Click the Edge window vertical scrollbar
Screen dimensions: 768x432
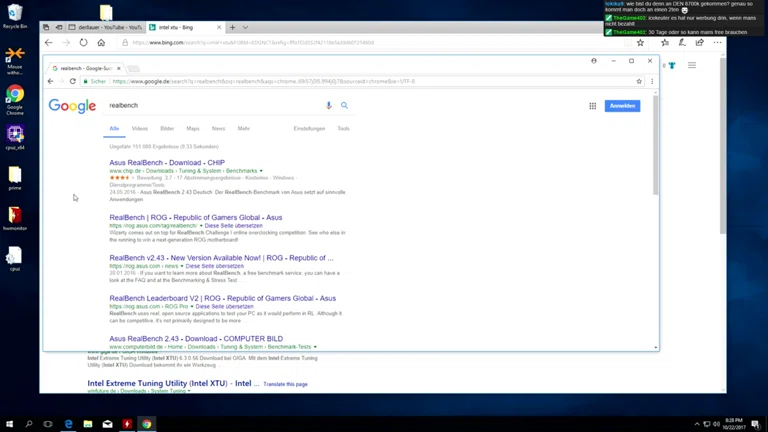coord(722,146)
